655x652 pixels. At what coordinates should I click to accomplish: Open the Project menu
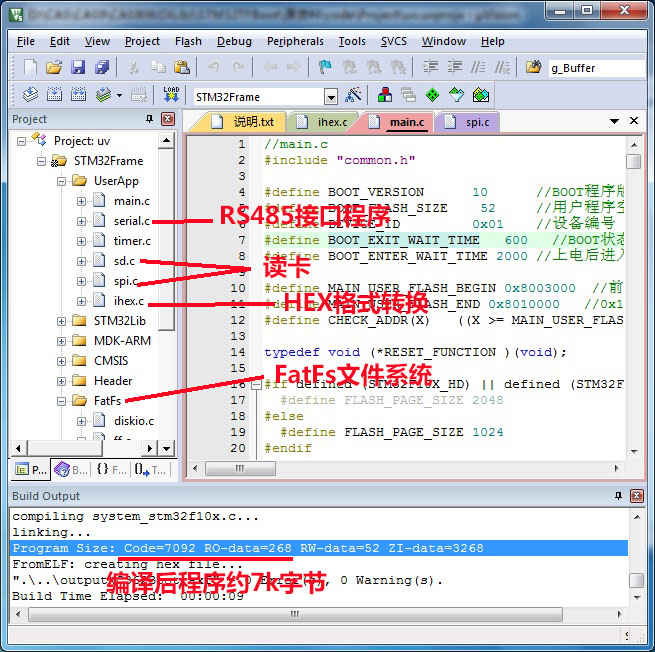142,41
